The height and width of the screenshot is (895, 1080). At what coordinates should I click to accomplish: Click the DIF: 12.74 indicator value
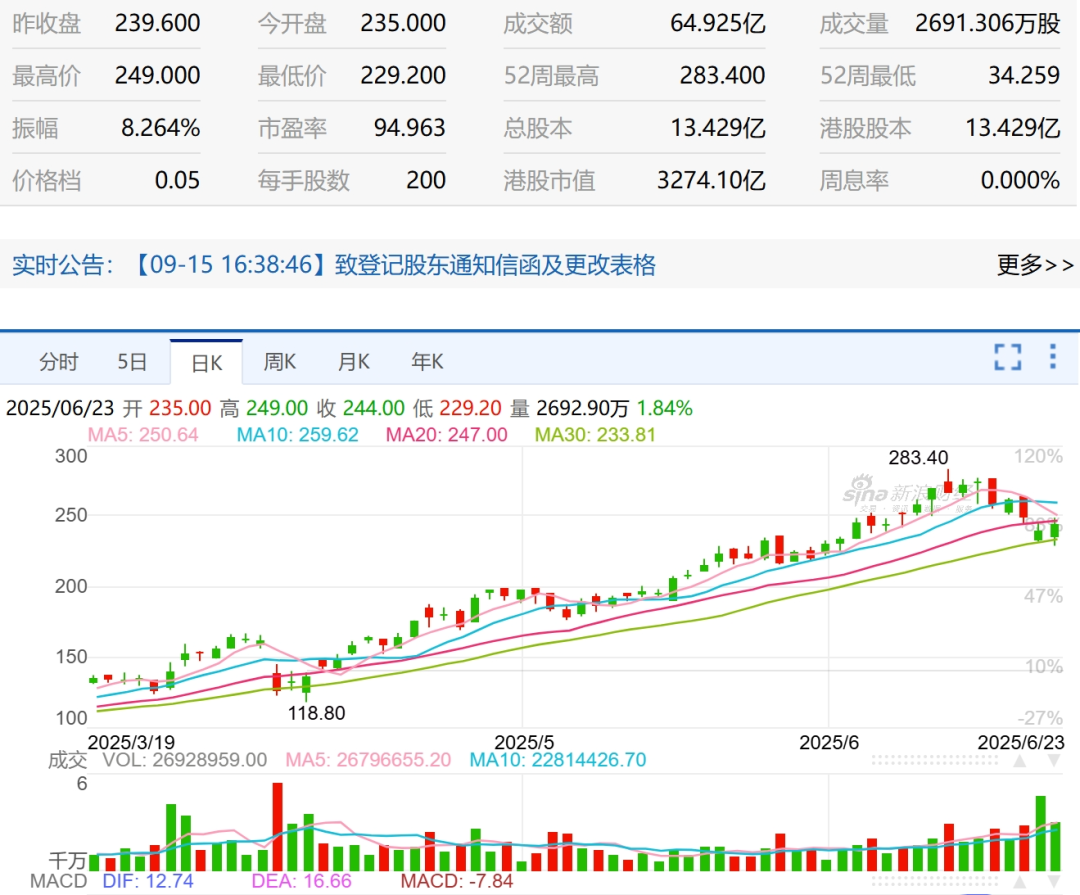coord(148,881)
